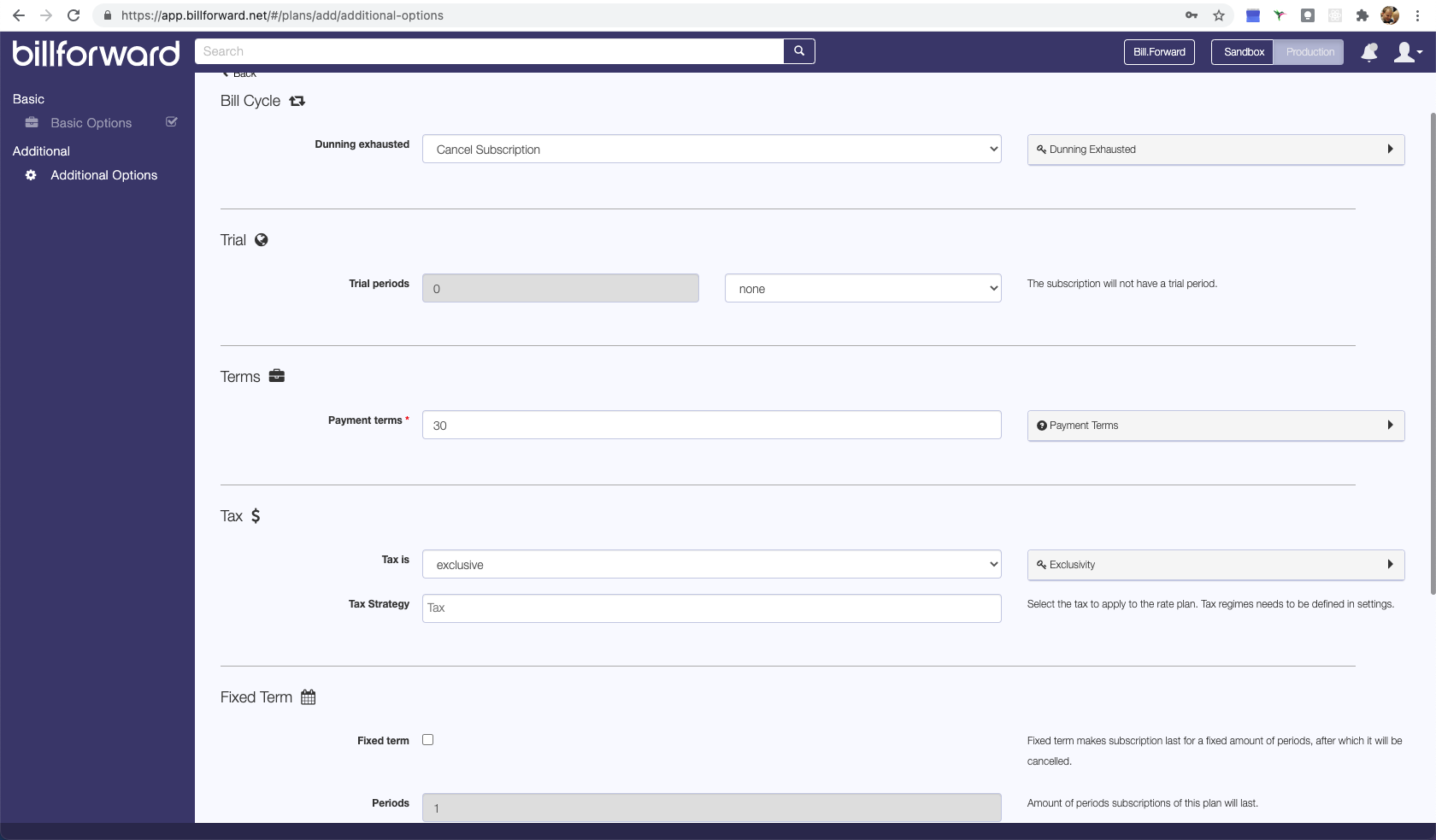Expand the Exclusivity help panel
The height and width of the screenshot is (840, 1436).
point(1215,565)
